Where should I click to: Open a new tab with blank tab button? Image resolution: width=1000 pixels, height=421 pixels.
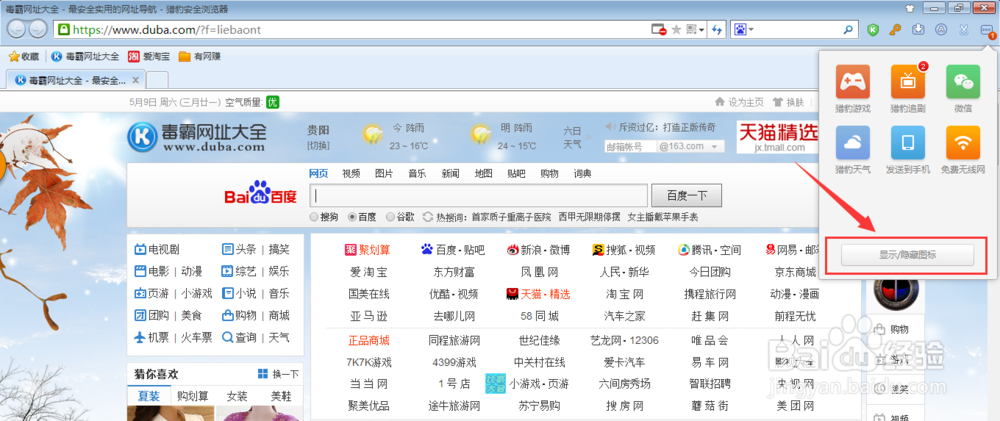[158, 80]
